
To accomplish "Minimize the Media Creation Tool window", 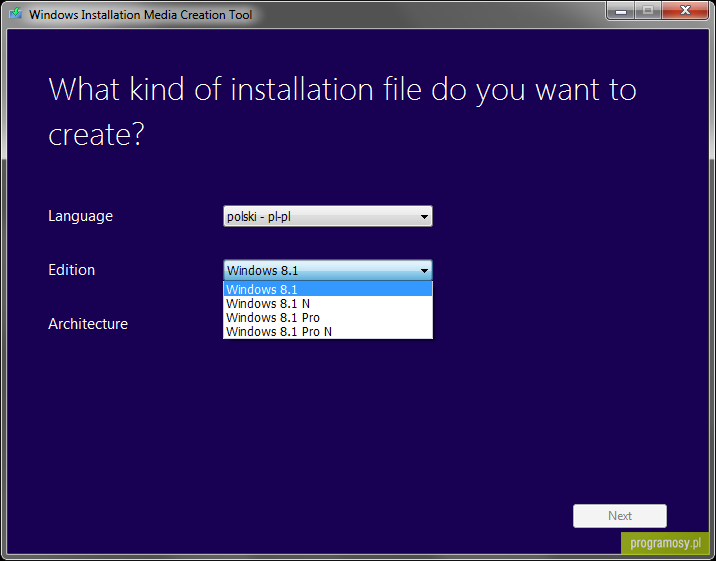I will coord(621,10).
